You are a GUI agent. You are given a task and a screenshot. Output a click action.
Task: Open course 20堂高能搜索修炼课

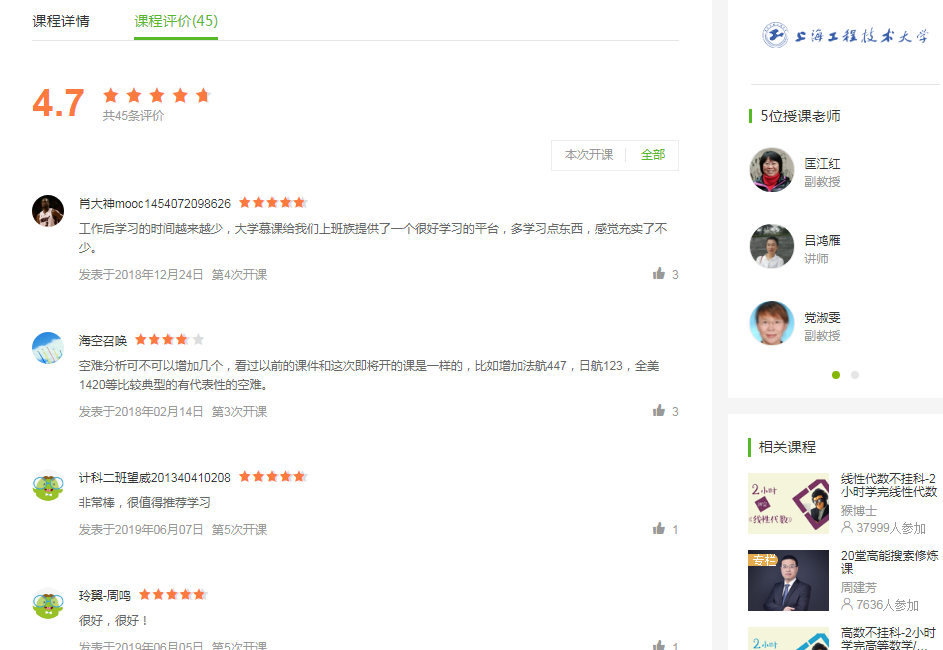[x=889, y=562]
